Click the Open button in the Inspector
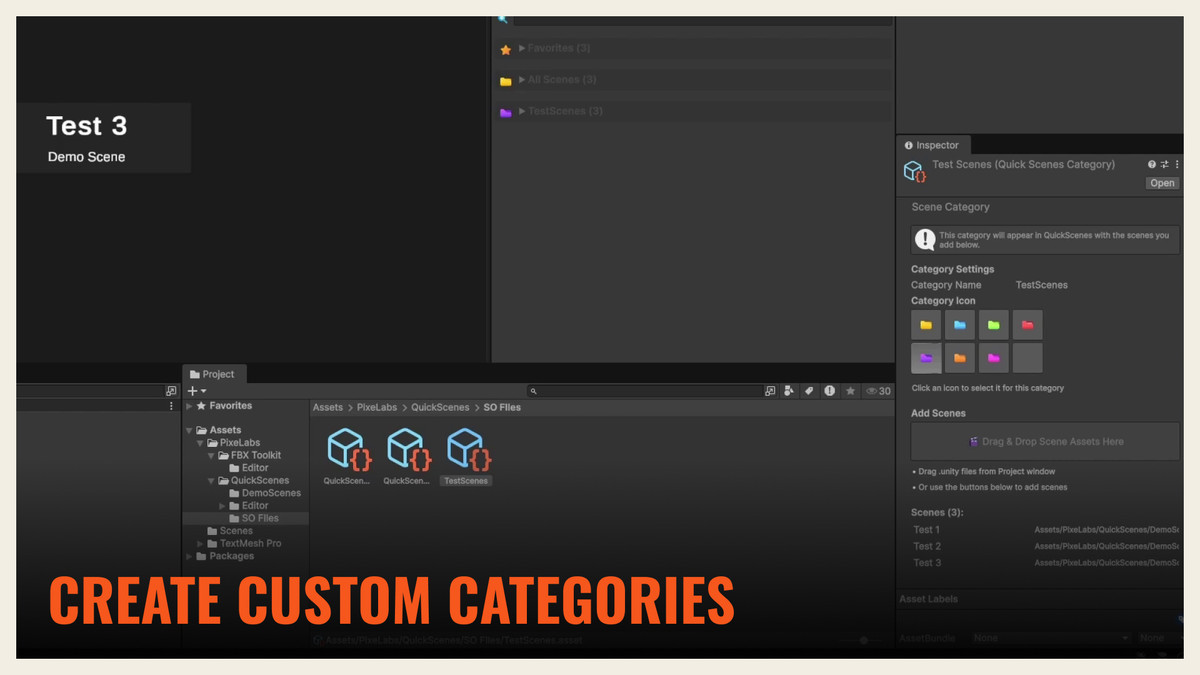Image resolution: width=1200 pixels, height=675 pixels. (x=1161, y=182)
